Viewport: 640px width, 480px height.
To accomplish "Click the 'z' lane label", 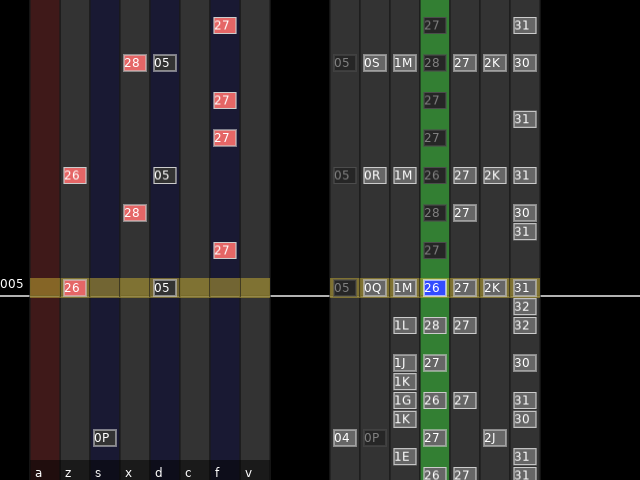I will (x=68, y=472).
